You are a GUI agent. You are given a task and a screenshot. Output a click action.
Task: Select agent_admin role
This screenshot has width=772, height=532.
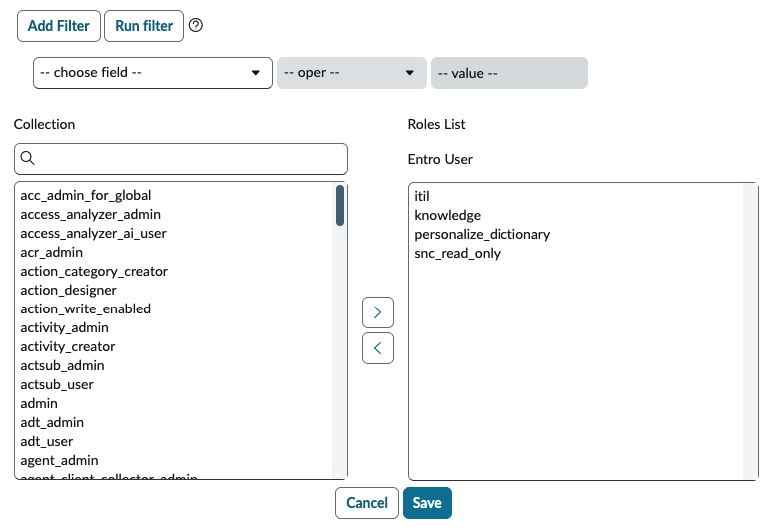(x=60, y=461)
